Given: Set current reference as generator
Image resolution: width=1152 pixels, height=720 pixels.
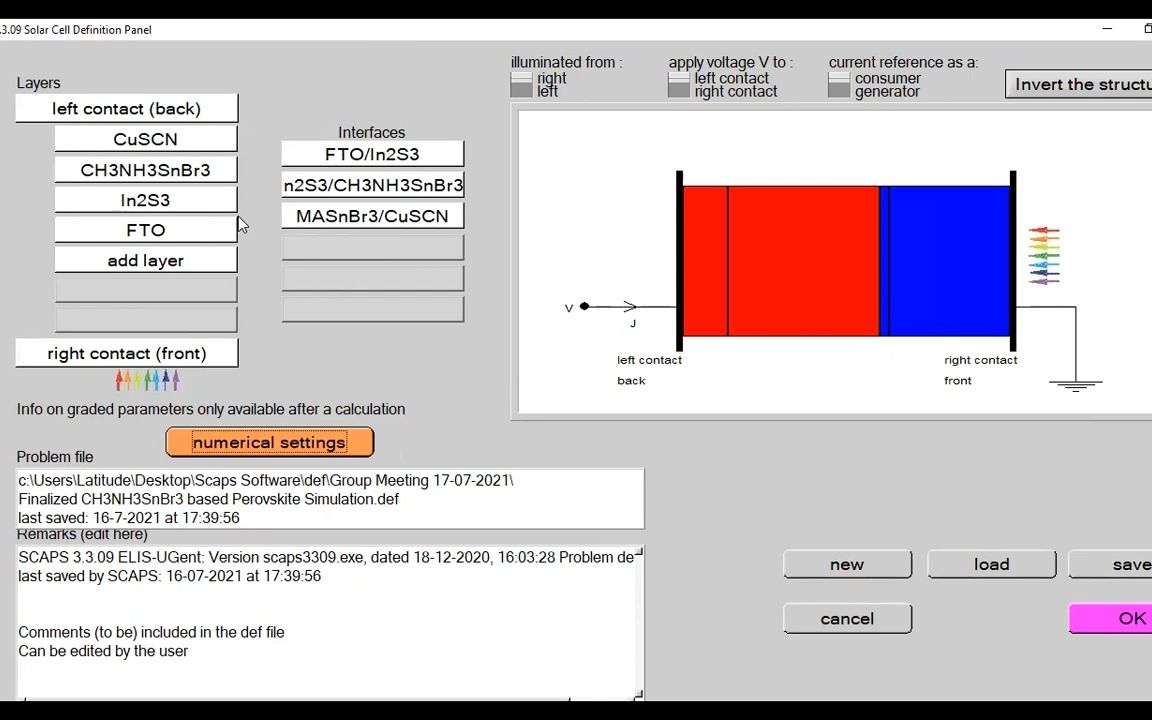Looking at the screenshot, I should (x=838, y=91).
